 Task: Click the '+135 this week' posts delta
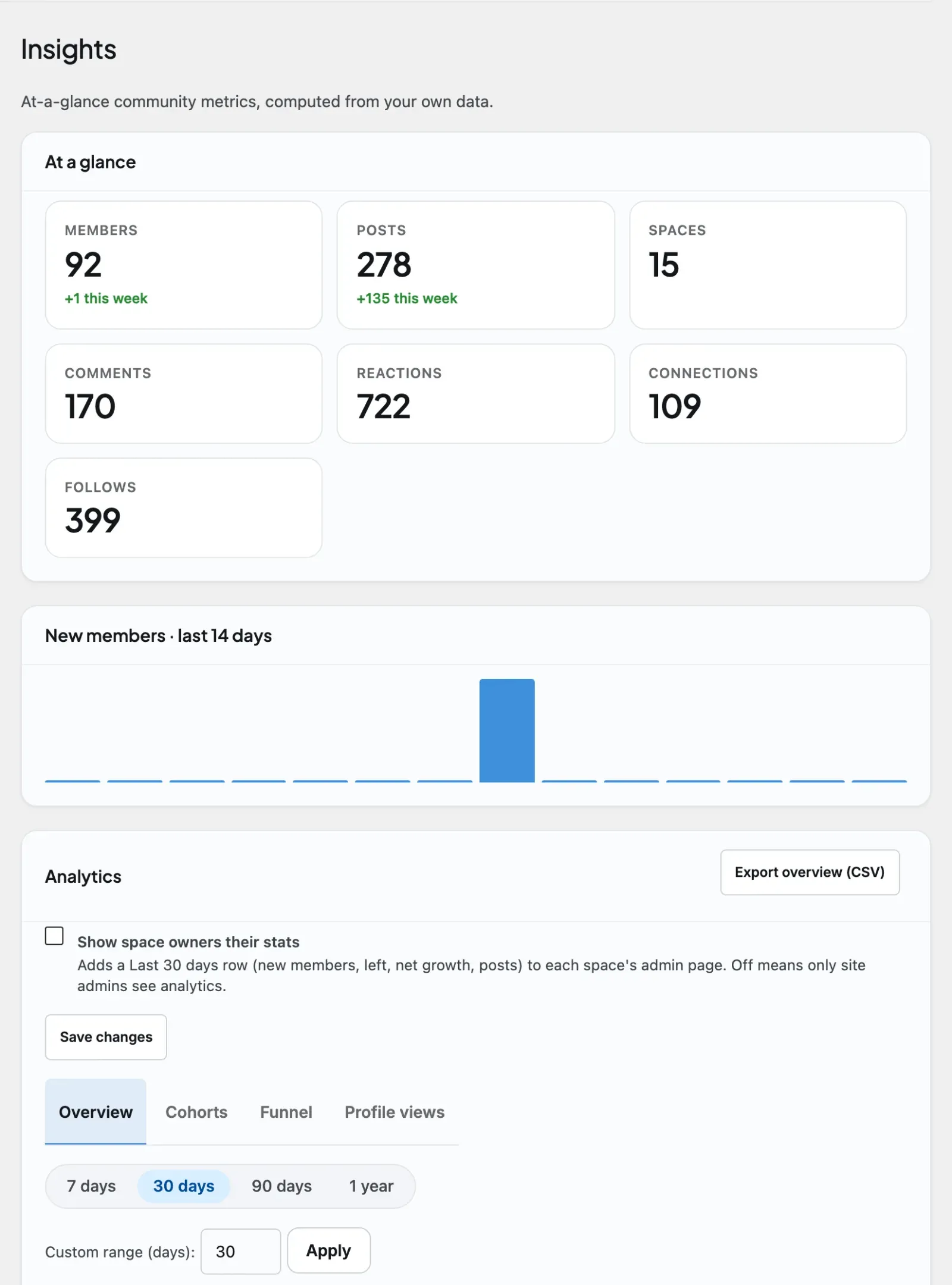(x=407, y=299)
